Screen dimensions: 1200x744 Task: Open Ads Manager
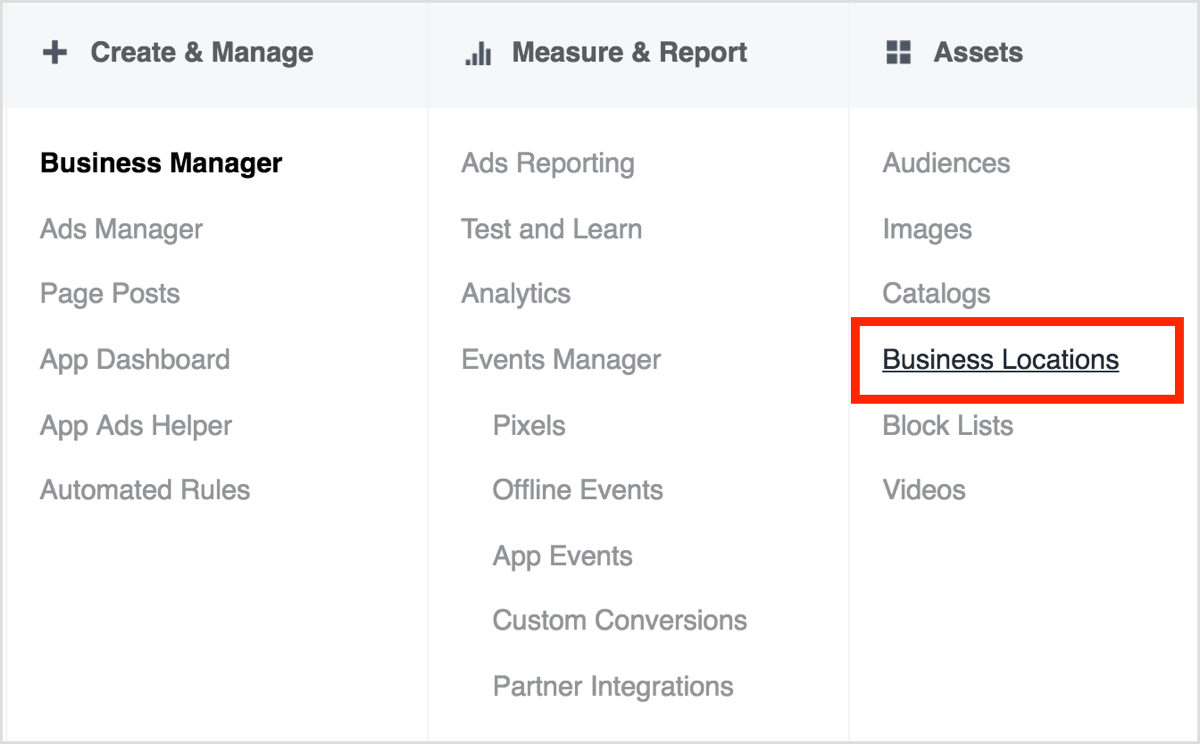pos(121,229)
